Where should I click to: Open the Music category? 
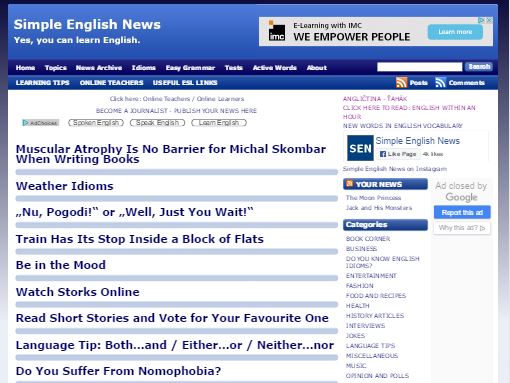(356, 366)
